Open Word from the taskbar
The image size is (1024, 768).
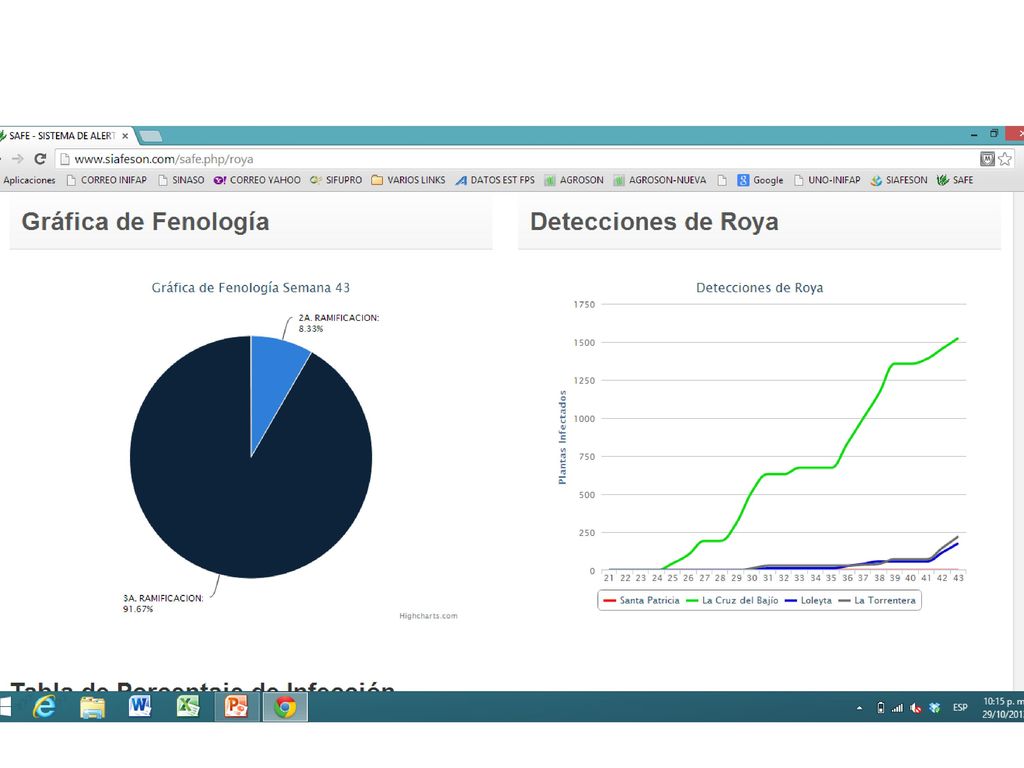click(140, 707)
